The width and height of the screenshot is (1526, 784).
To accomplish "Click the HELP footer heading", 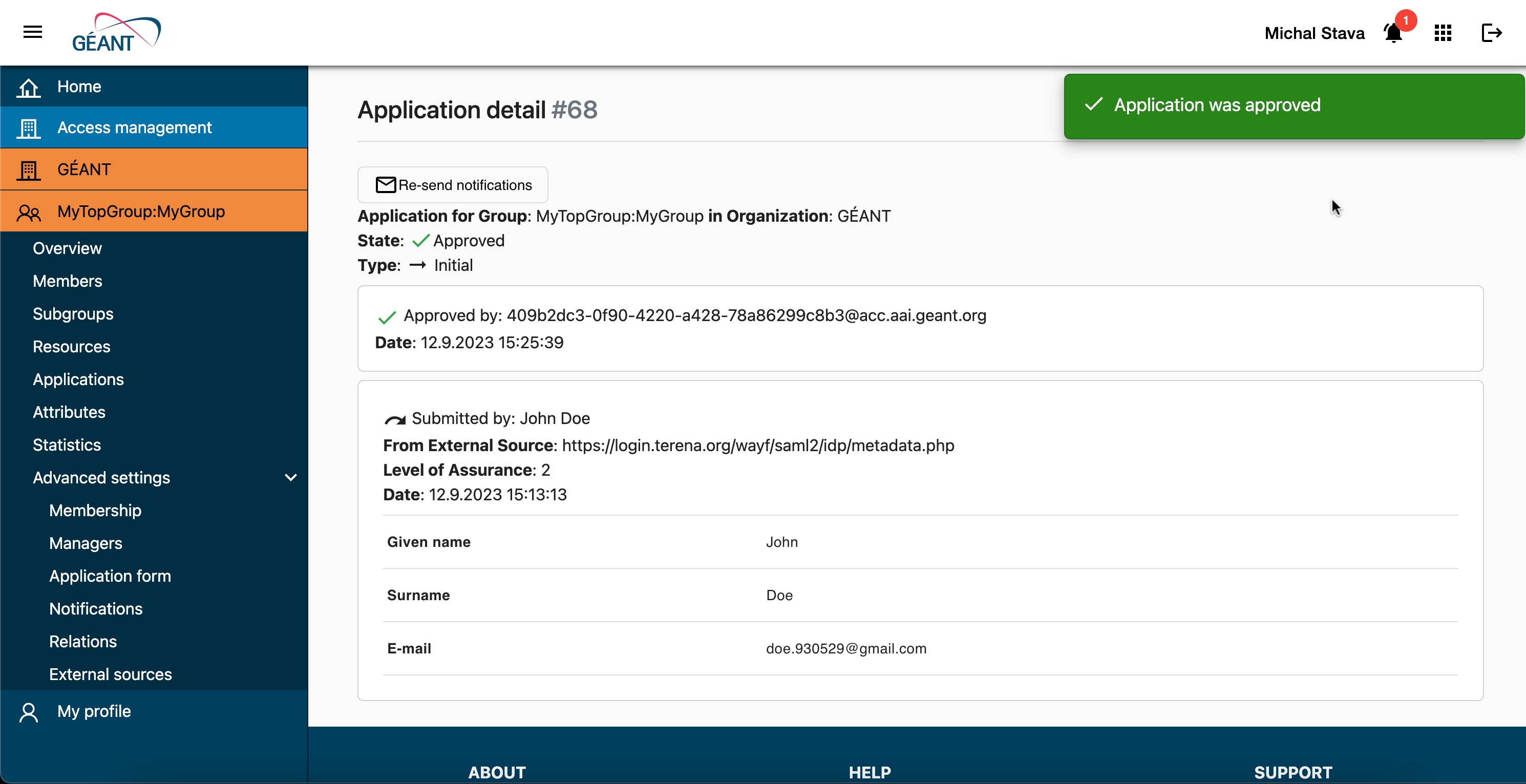I will click(x=869, y=772).
